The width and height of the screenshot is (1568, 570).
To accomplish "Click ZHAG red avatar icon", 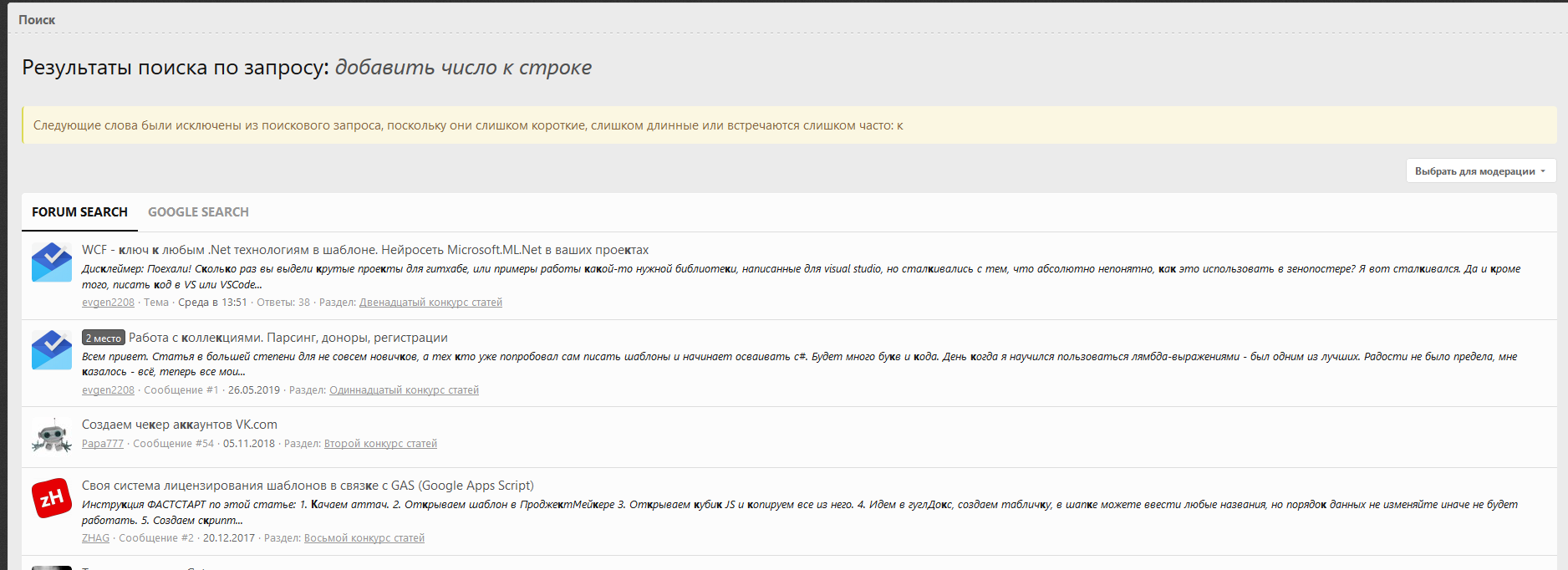I will (52, 498).
